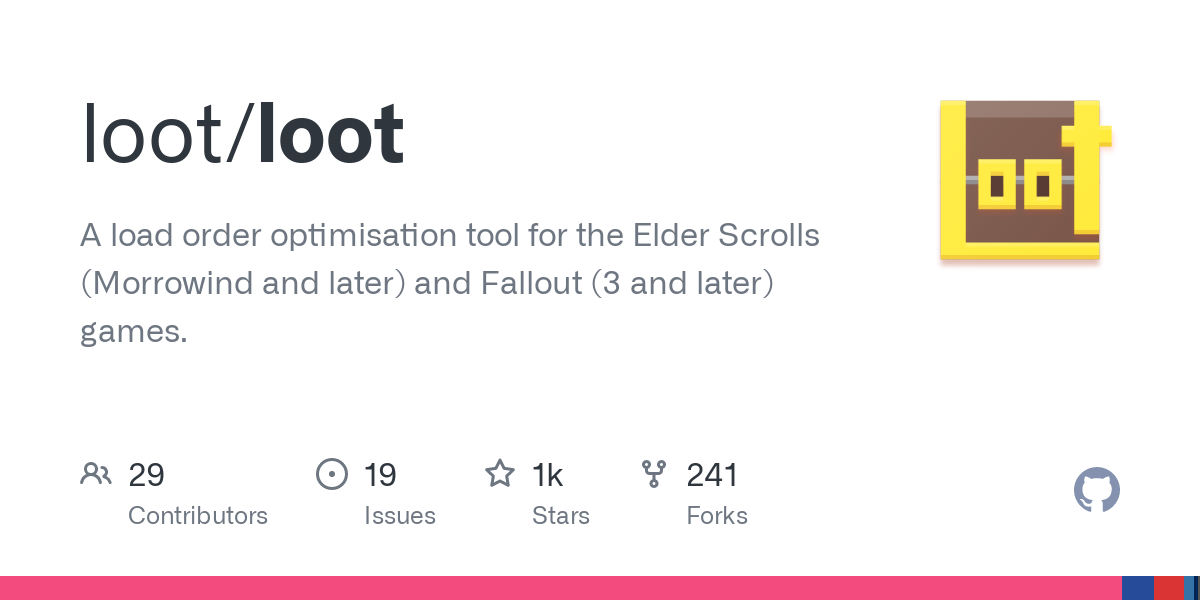Click the 1k stars count

coord(548,475)
